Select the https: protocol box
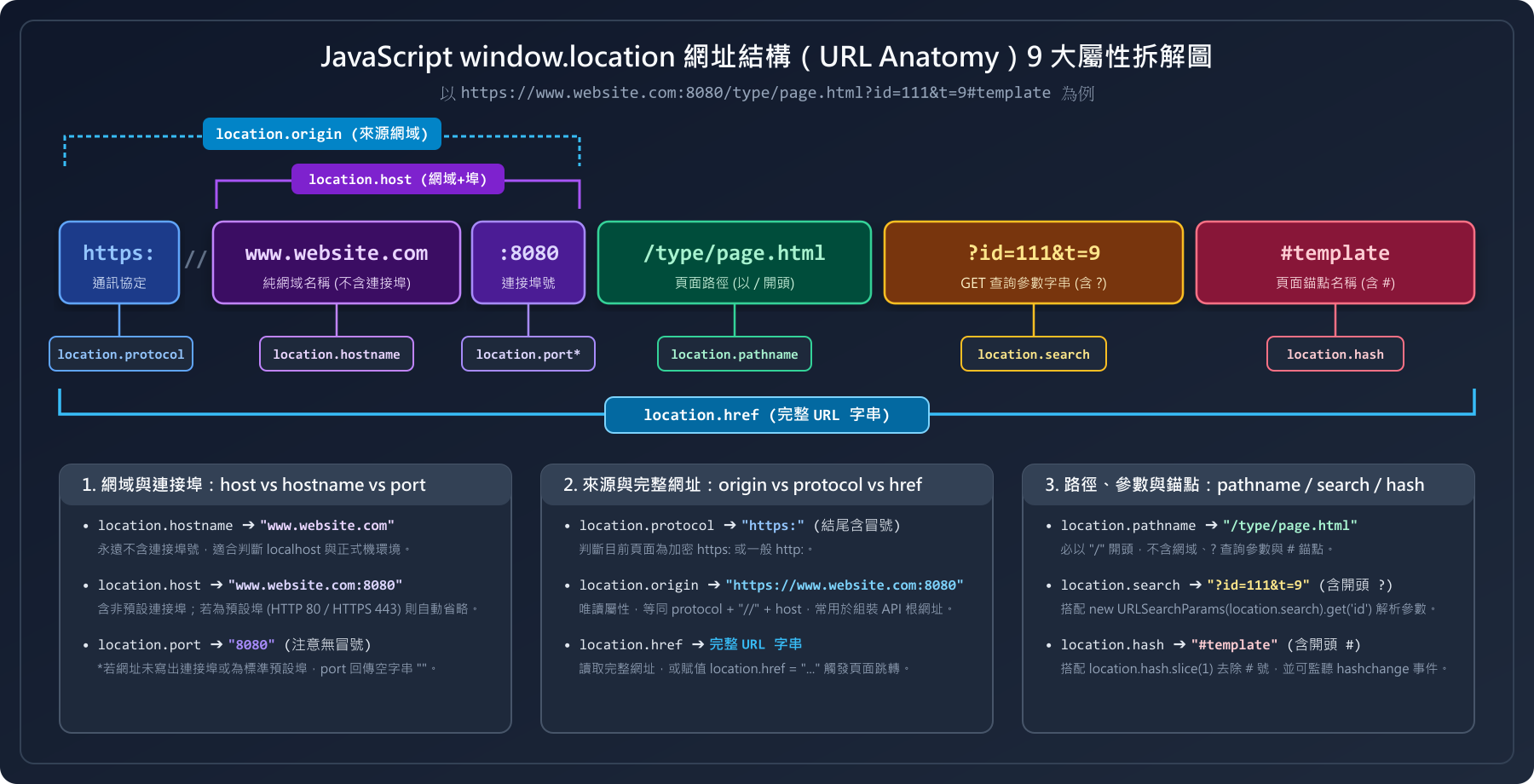The image size is (1534, 784). coord(119,262)
